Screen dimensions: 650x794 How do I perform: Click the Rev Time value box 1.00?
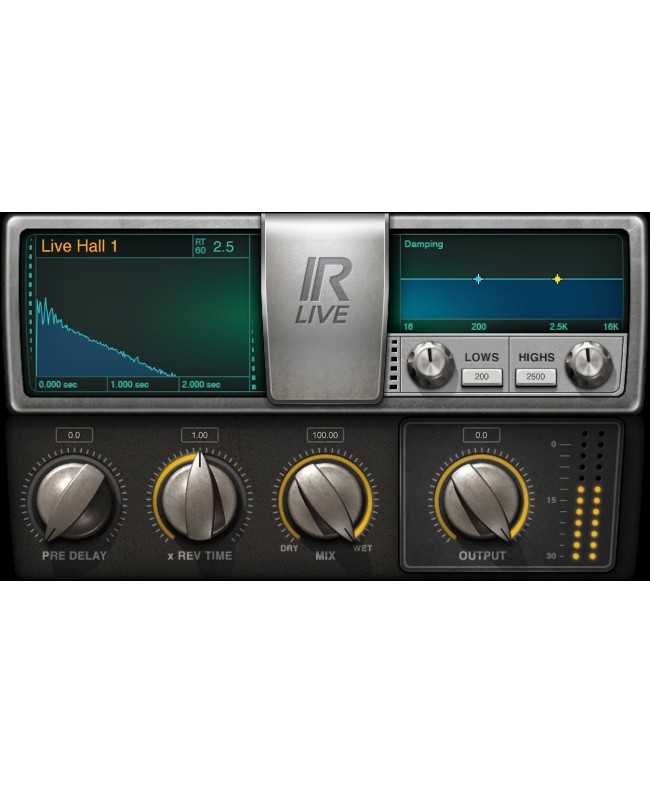pos(199,435)
